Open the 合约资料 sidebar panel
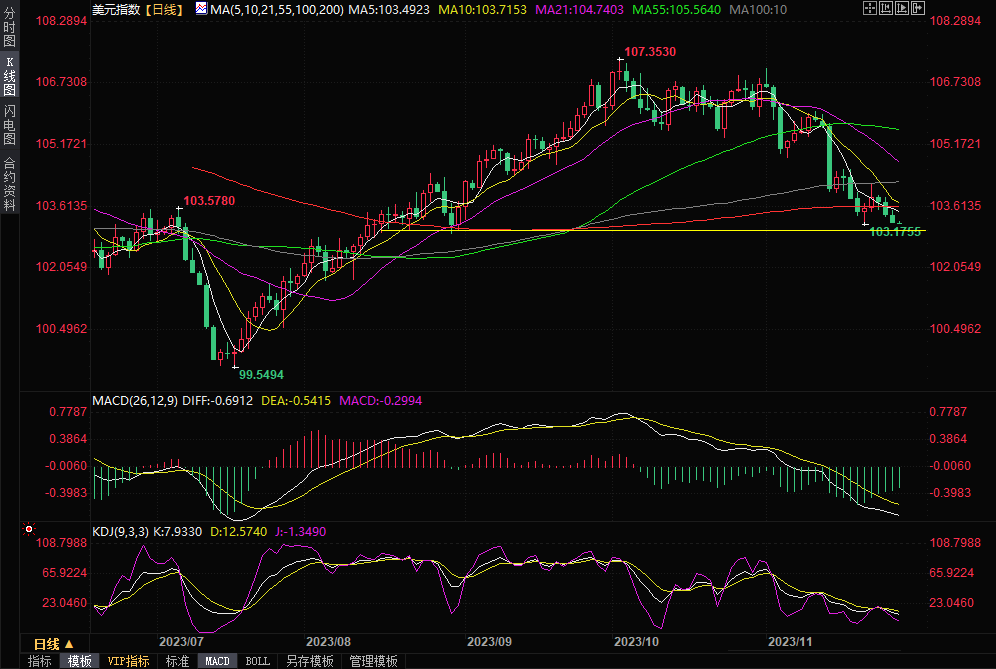This screenshot has height=669, width=996. click(9, 184)
